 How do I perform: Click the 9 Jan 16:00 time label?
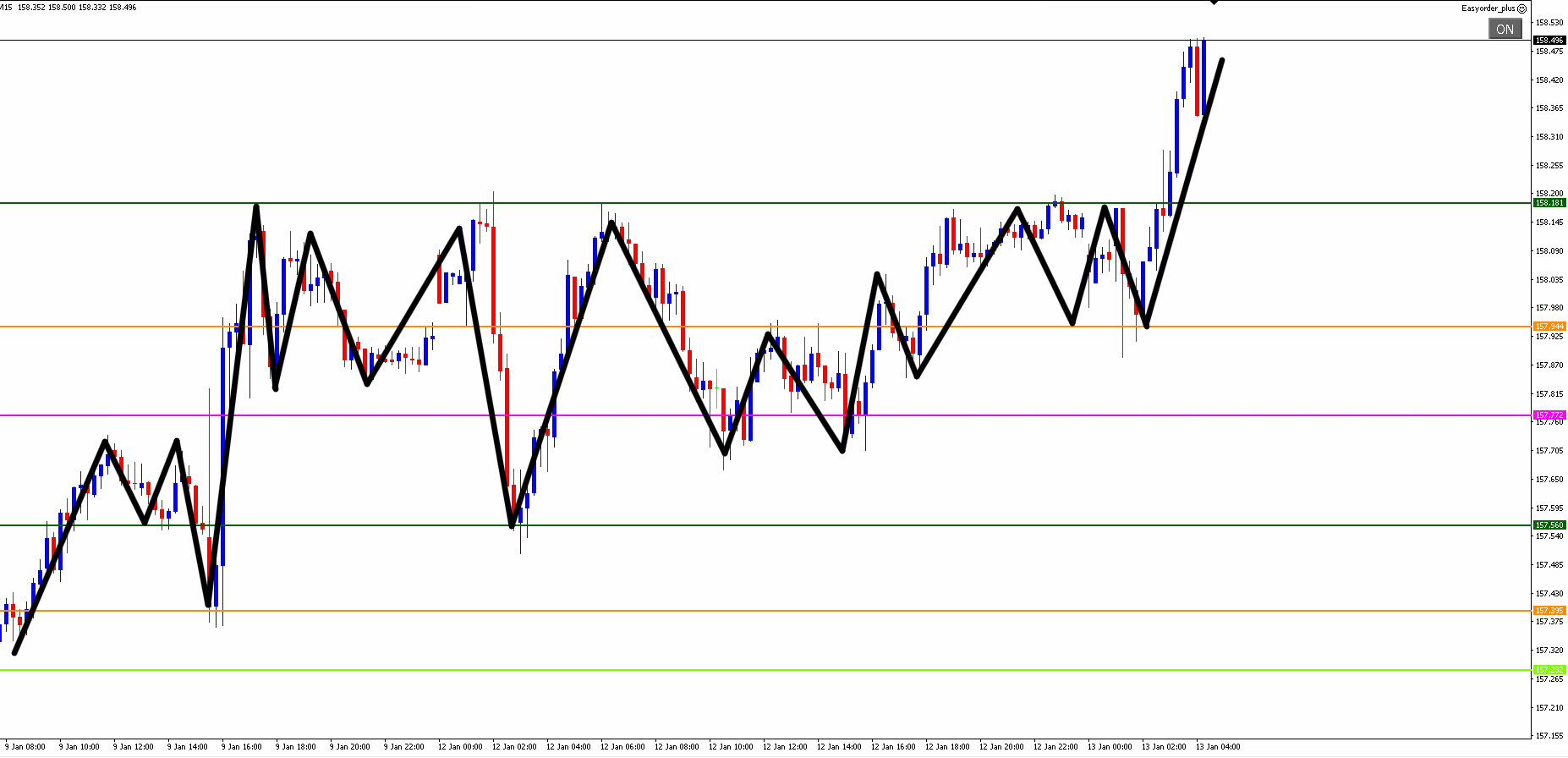point(242,747)
